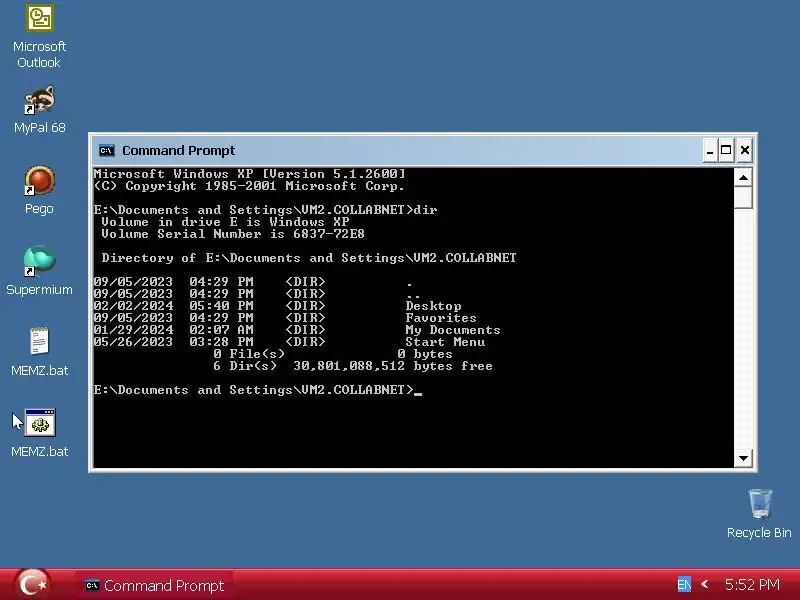
Task: Select the MEMZ.bat notepad-style file icon
Action: 39,352
